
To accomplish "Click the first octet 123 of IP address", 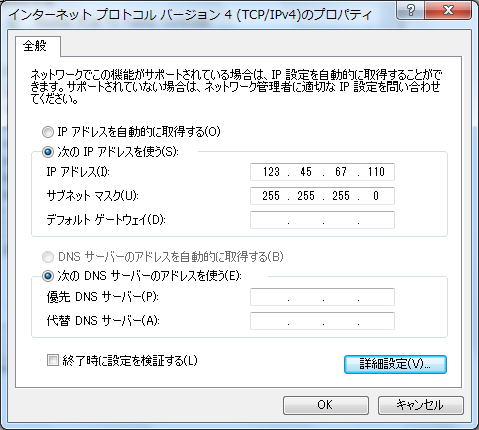I will (x=271, y=172).
